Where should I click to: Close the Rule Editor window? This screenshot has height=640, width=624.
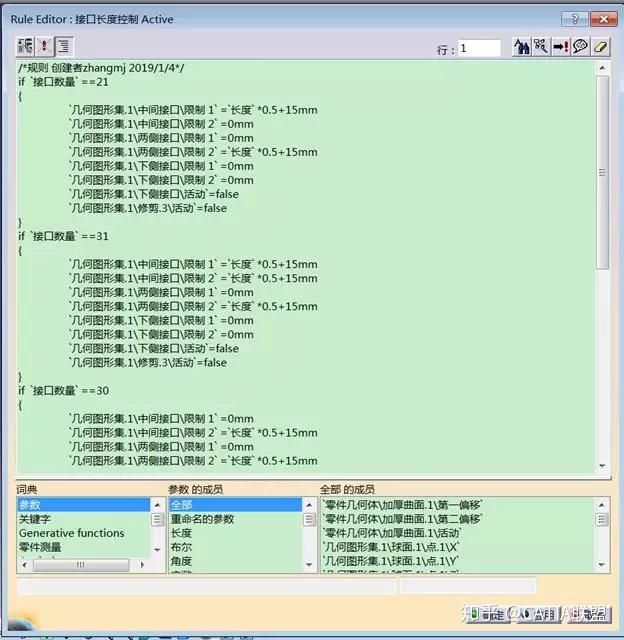(x=604, y=19)
